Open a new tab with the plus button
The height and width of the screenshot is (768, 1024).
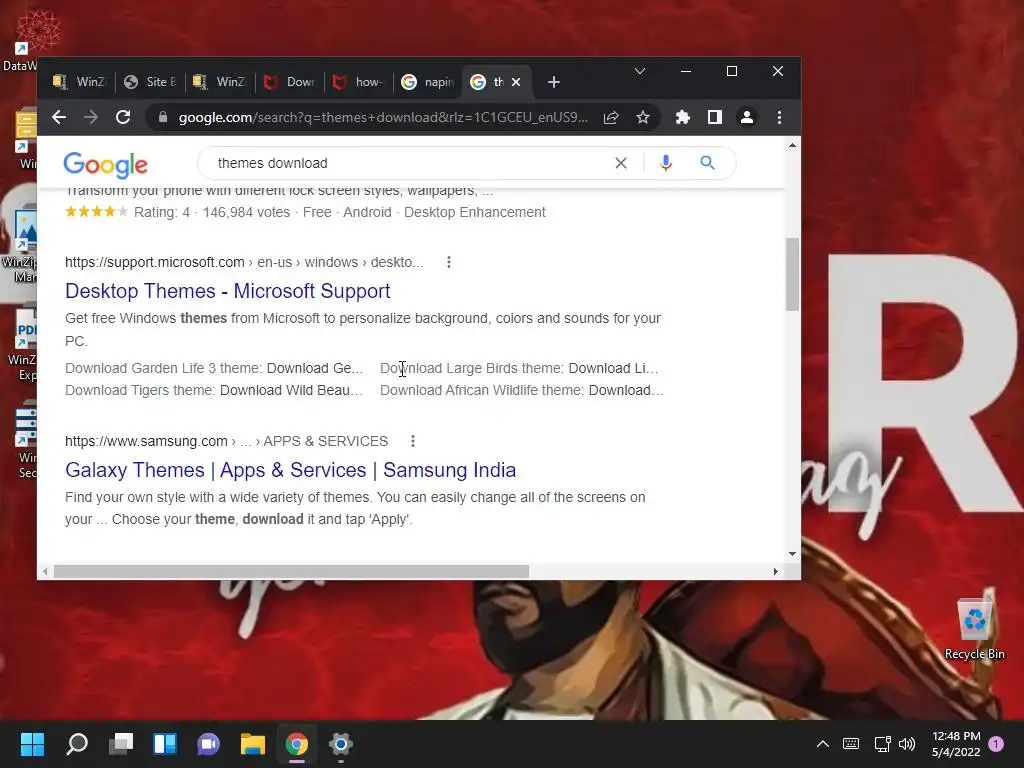pyautogui.click(x=554, y=82)
